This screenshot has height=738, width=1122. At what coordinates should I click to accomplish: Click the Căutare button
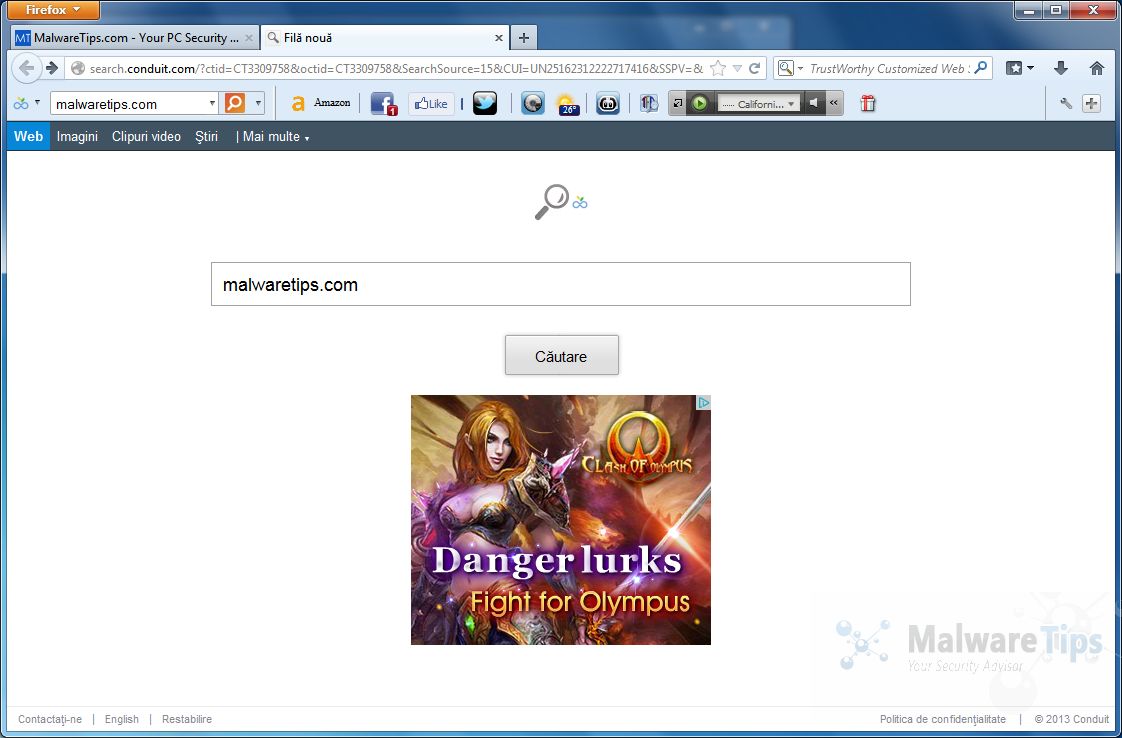tap(562, 355)
